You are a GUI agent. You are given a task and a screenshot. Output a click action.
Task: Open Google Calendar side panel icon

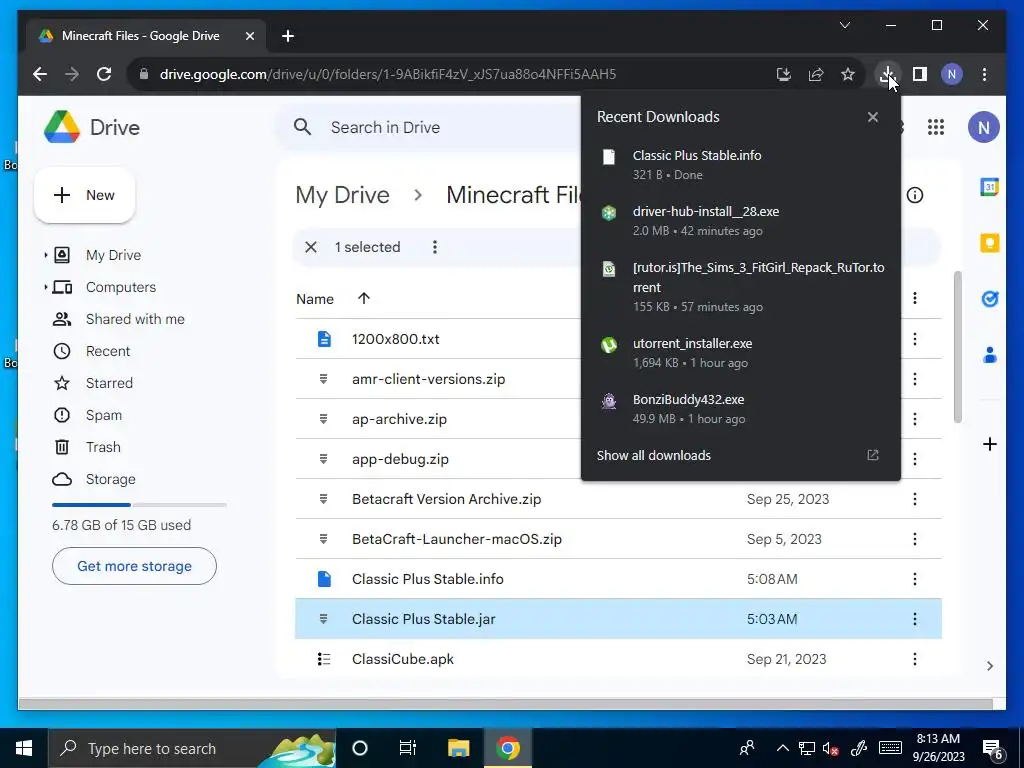989,187
